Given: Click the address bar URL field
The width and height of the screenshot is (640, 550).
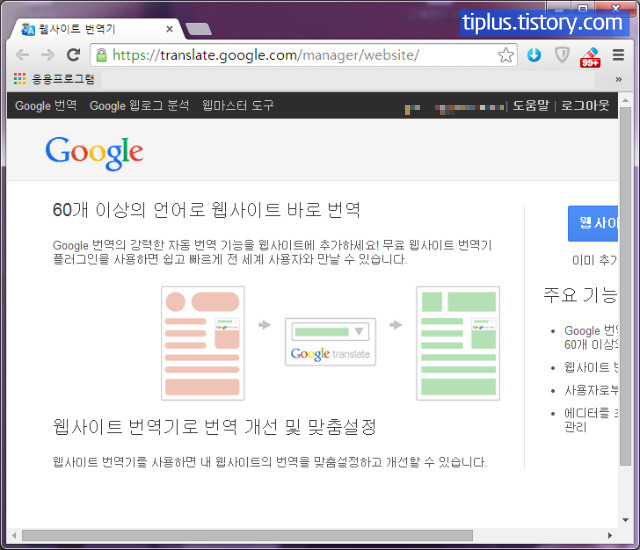Looking at the screenshot, I should pos(304,55).
